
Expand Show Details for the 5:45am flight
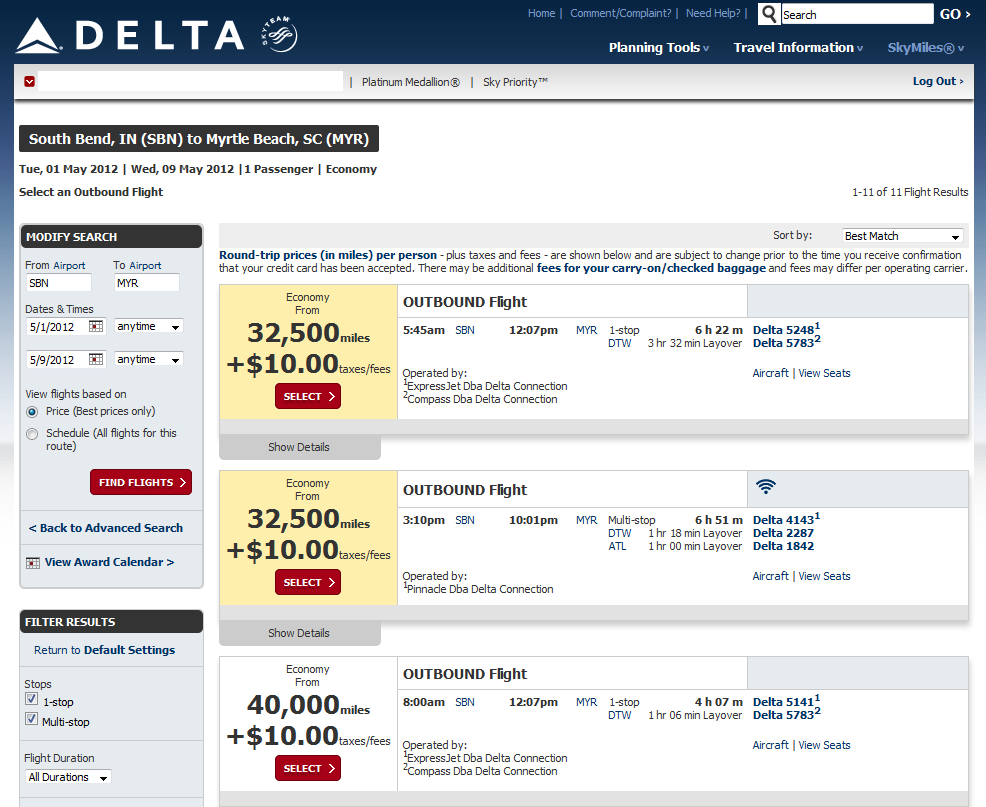(x=299, y=447)
